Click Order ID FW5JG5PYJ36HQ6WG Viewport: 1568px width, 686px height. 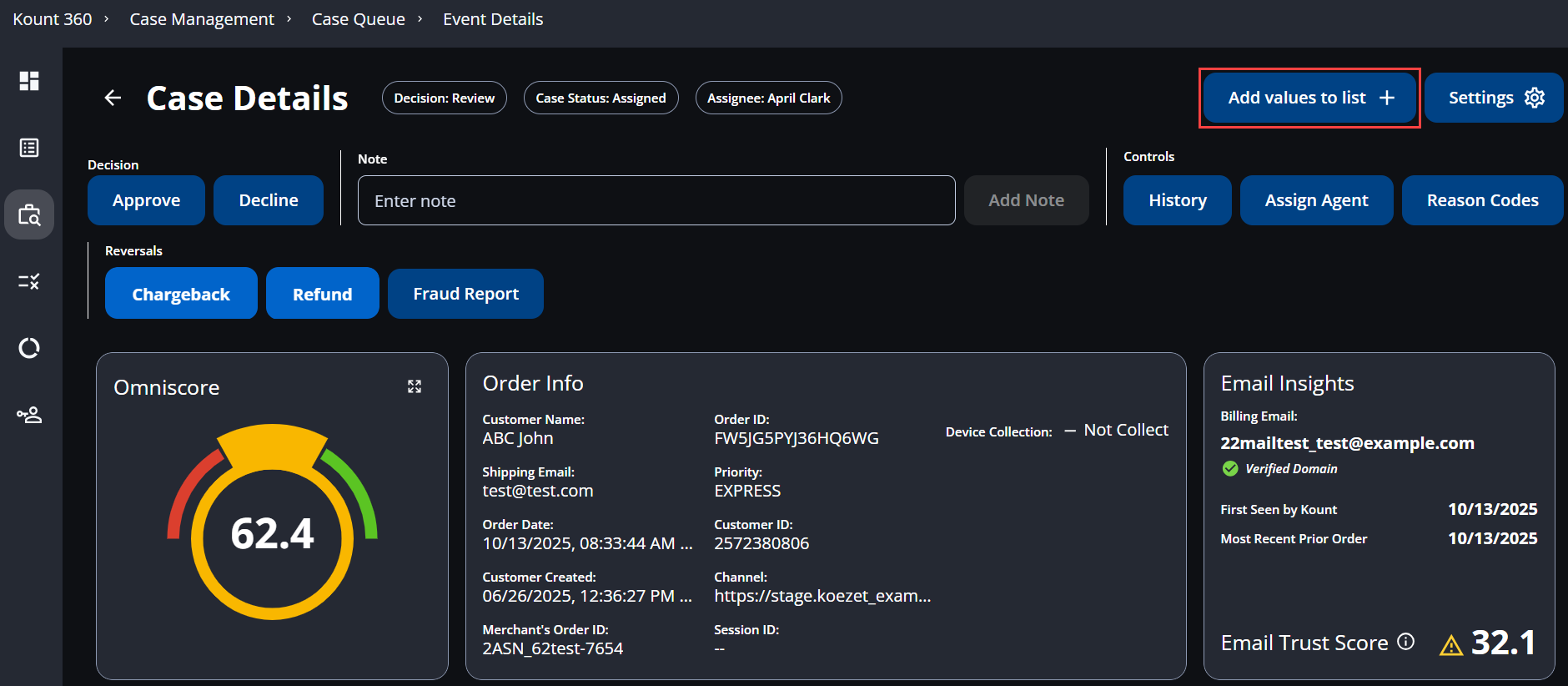point(797,438)
